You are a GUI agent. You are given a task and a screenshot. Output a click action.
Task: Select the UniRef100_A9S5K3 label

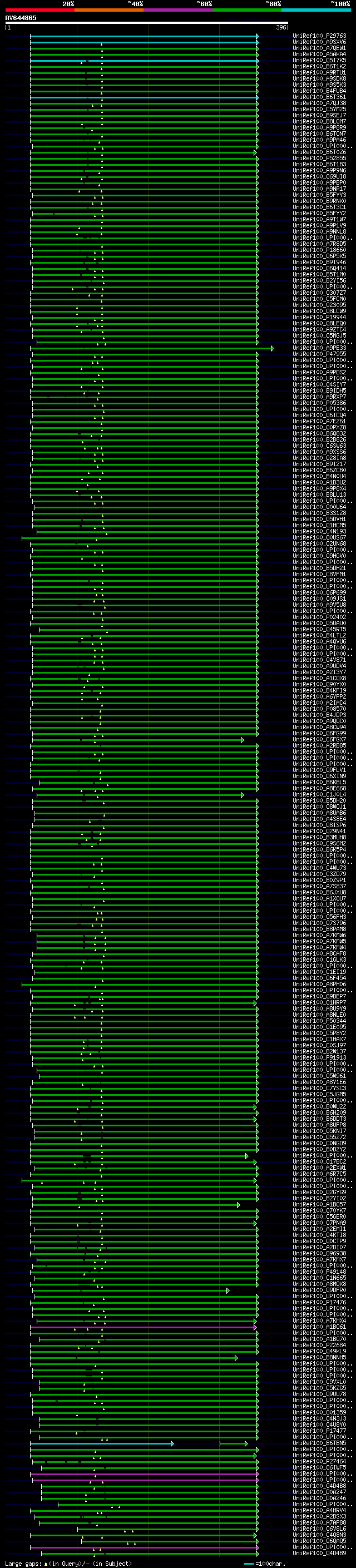pos(319,85)
